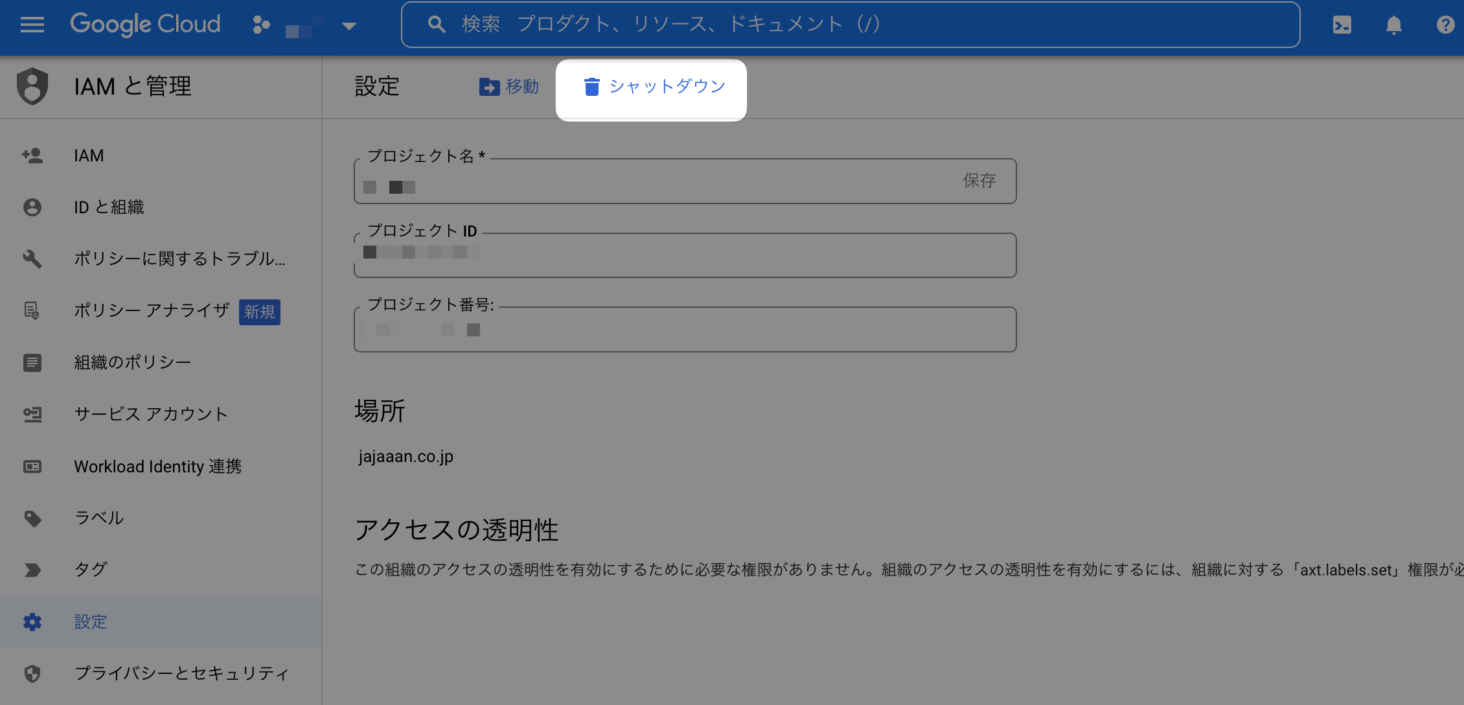
Task: Click the wrench icon for policy troubleshooting
Action: pos(32,259)
